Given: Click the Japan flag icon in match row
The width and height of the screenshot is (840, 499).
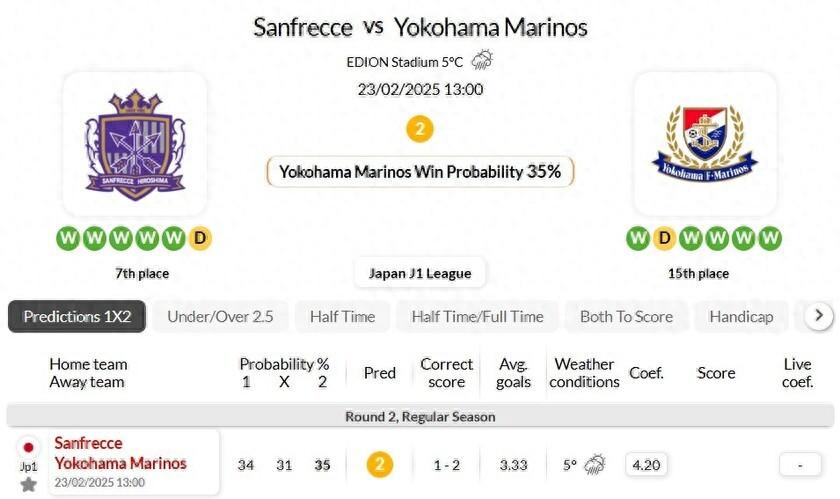Looking at the screenshot, I should tap(28, 447).
